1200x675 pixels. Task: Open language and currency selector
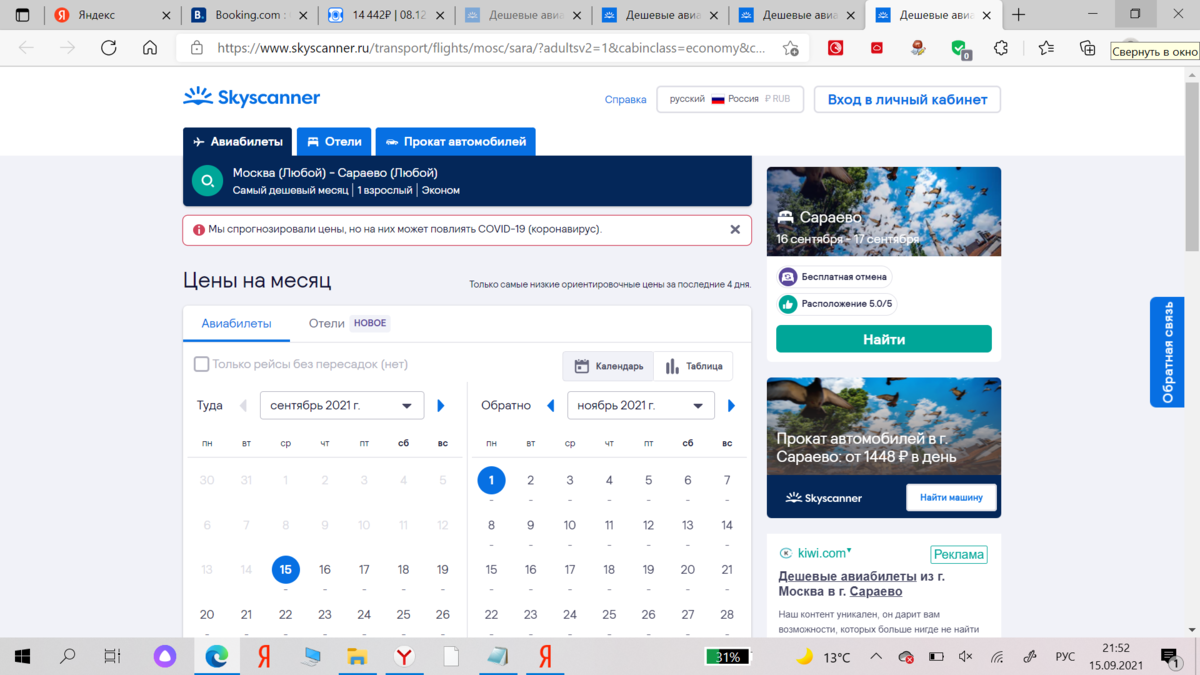click(730, 99)
